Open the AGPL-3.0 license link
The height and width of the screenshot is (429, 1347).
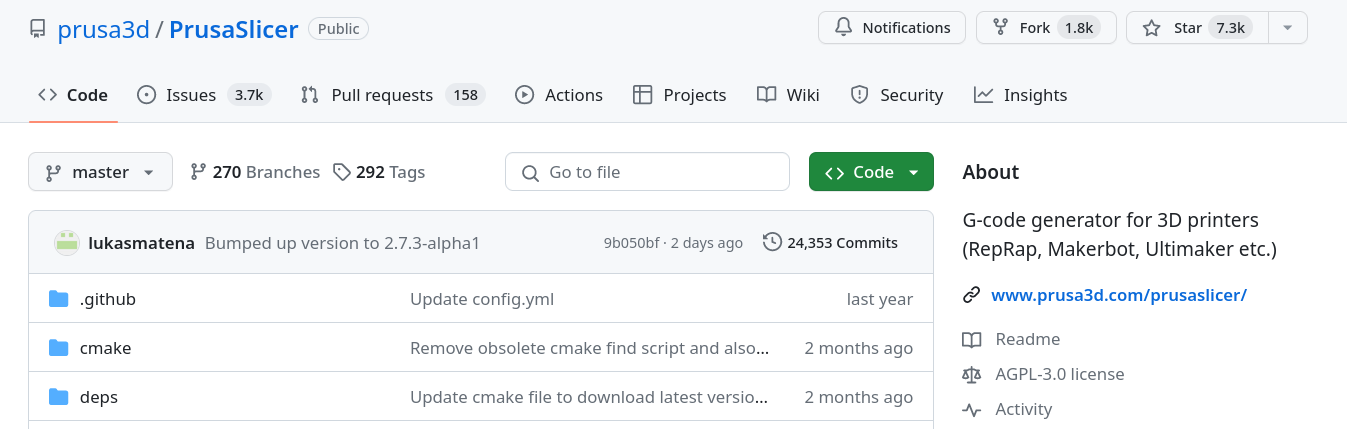coord(1059,374)
